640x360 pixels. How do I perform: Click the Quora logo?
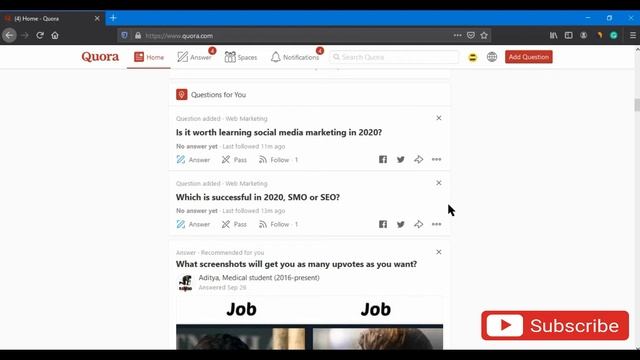point(100,57)
